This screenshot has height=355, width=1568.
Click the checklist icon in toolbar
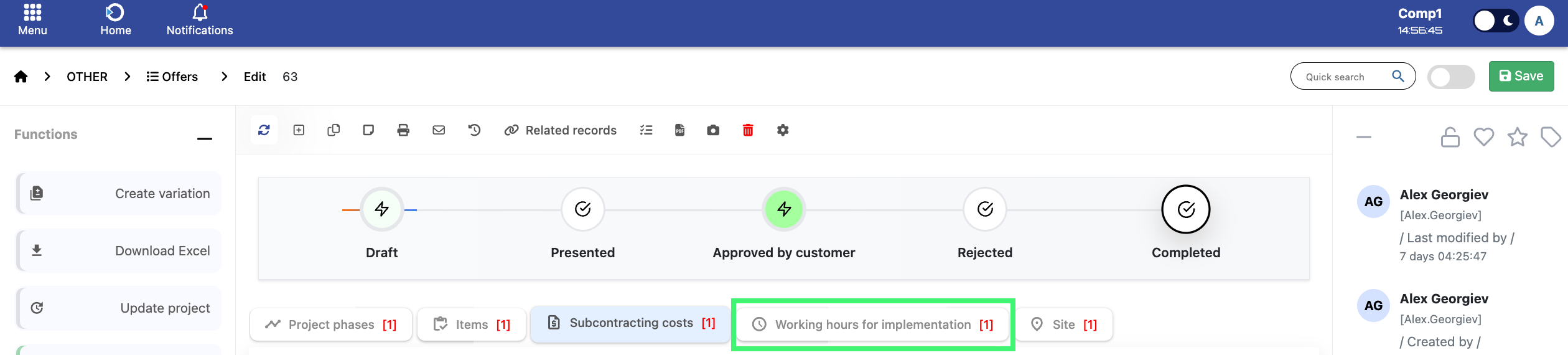[x=646, y=130]
